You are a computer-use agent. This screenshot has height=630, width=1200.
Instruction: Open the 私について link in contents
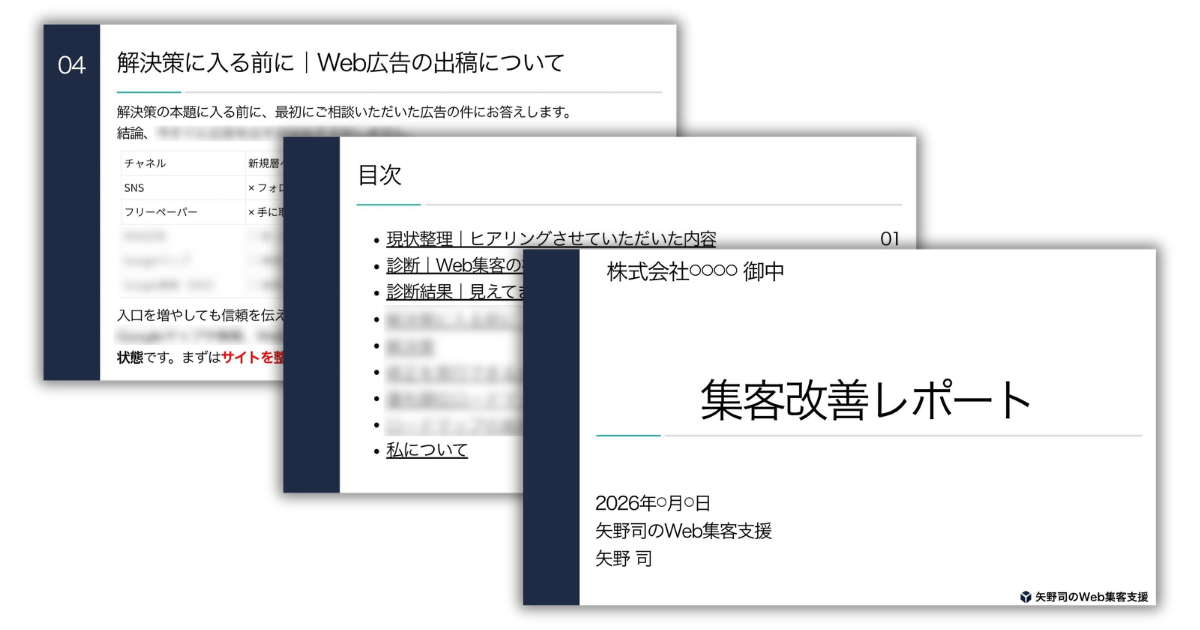(x=427, y=450)
